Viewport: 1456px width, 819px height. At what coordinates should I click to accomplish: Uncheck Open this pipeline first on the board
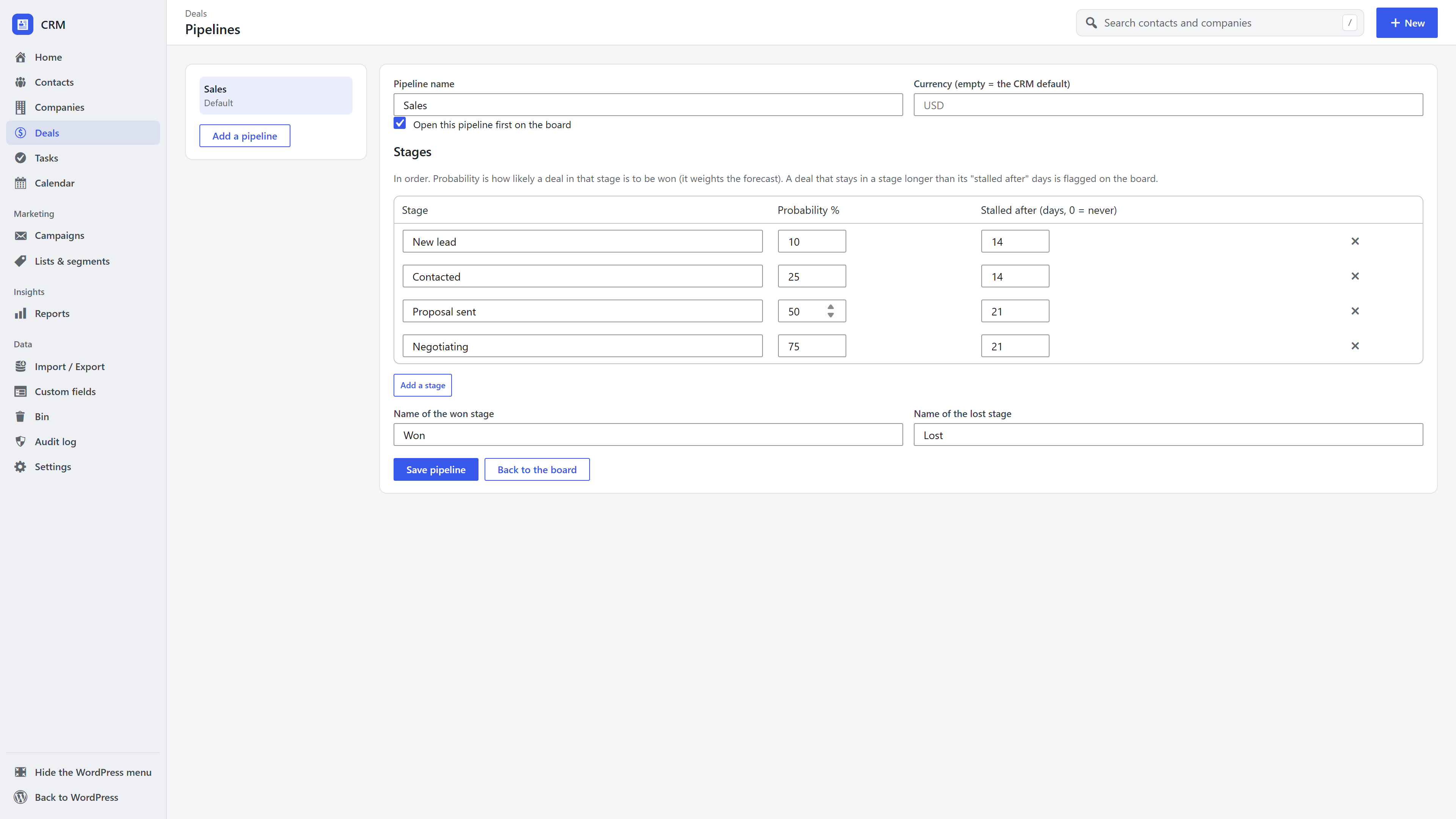(400, 123)
